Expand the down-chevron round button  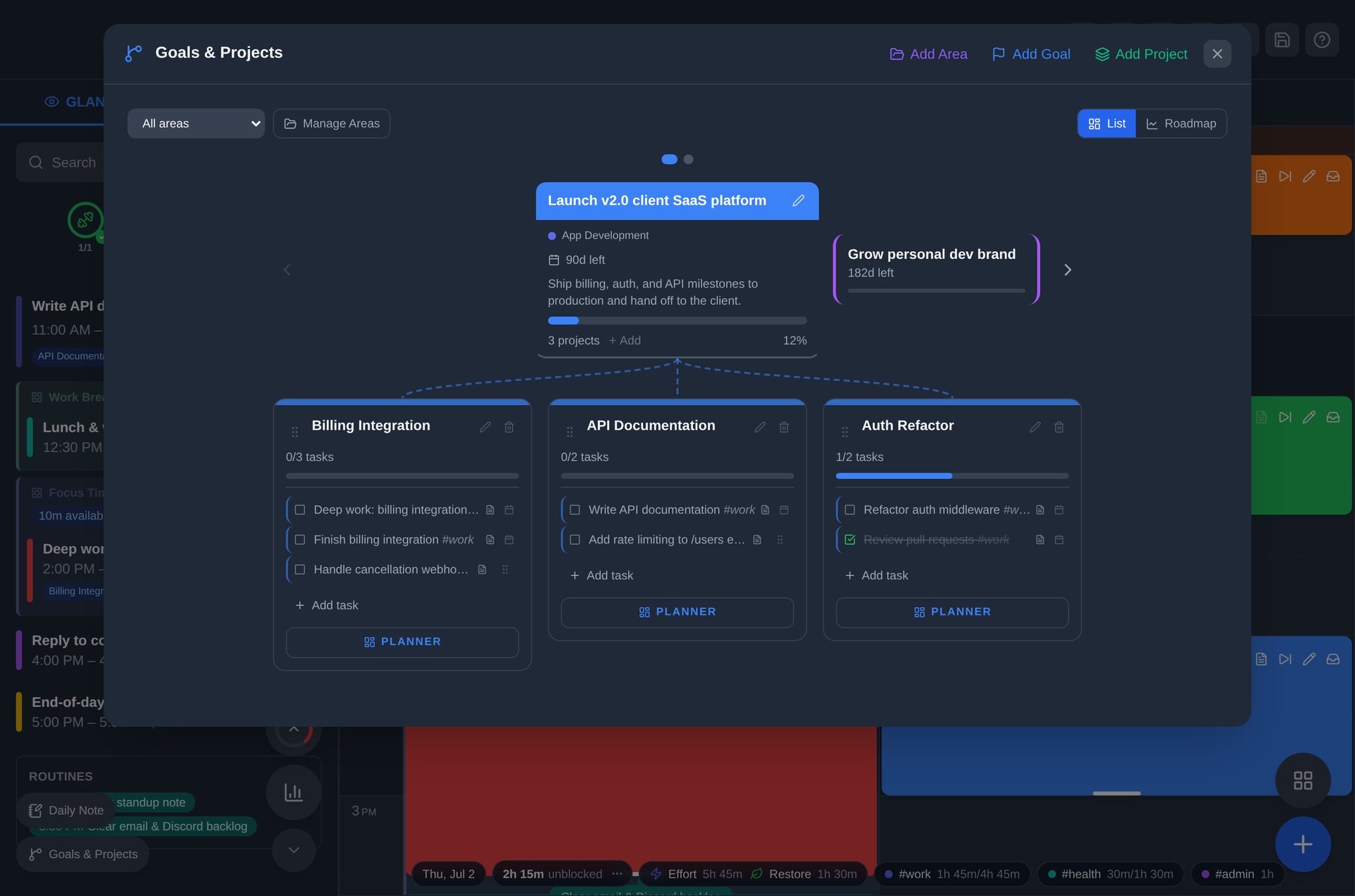294,850
